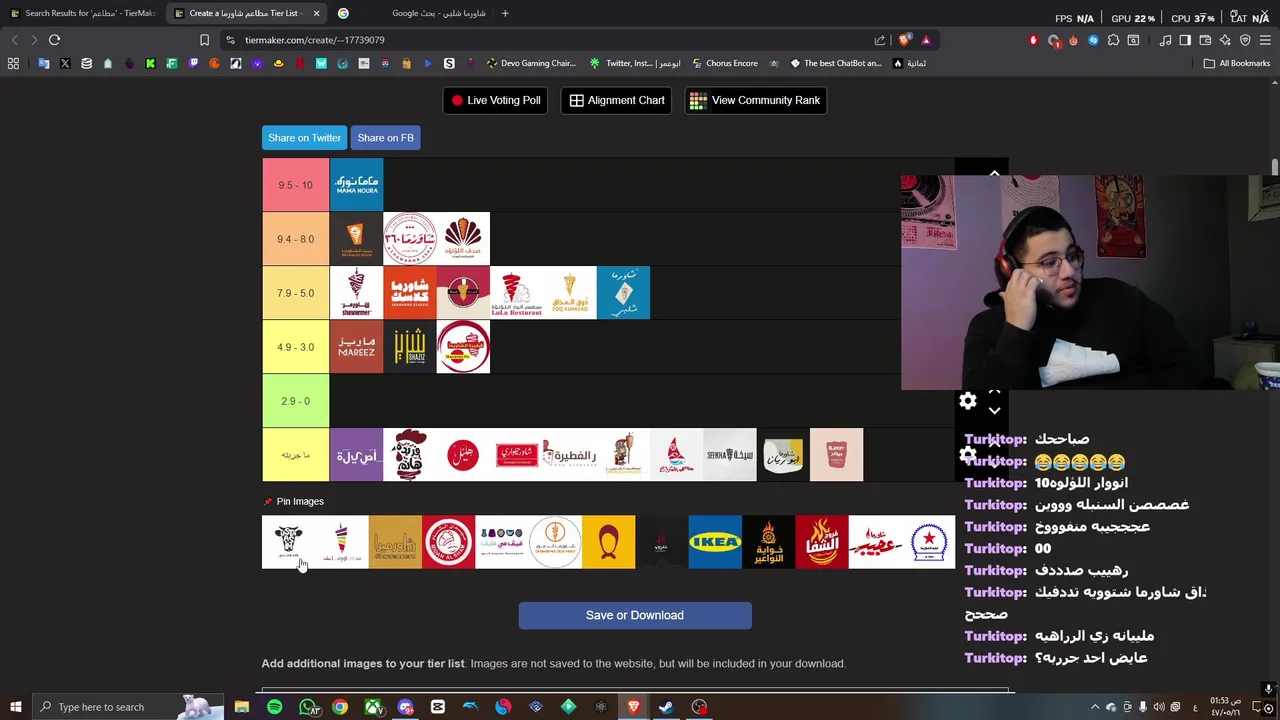
Task: Open a new browser tab
Action: click(505, 13)
